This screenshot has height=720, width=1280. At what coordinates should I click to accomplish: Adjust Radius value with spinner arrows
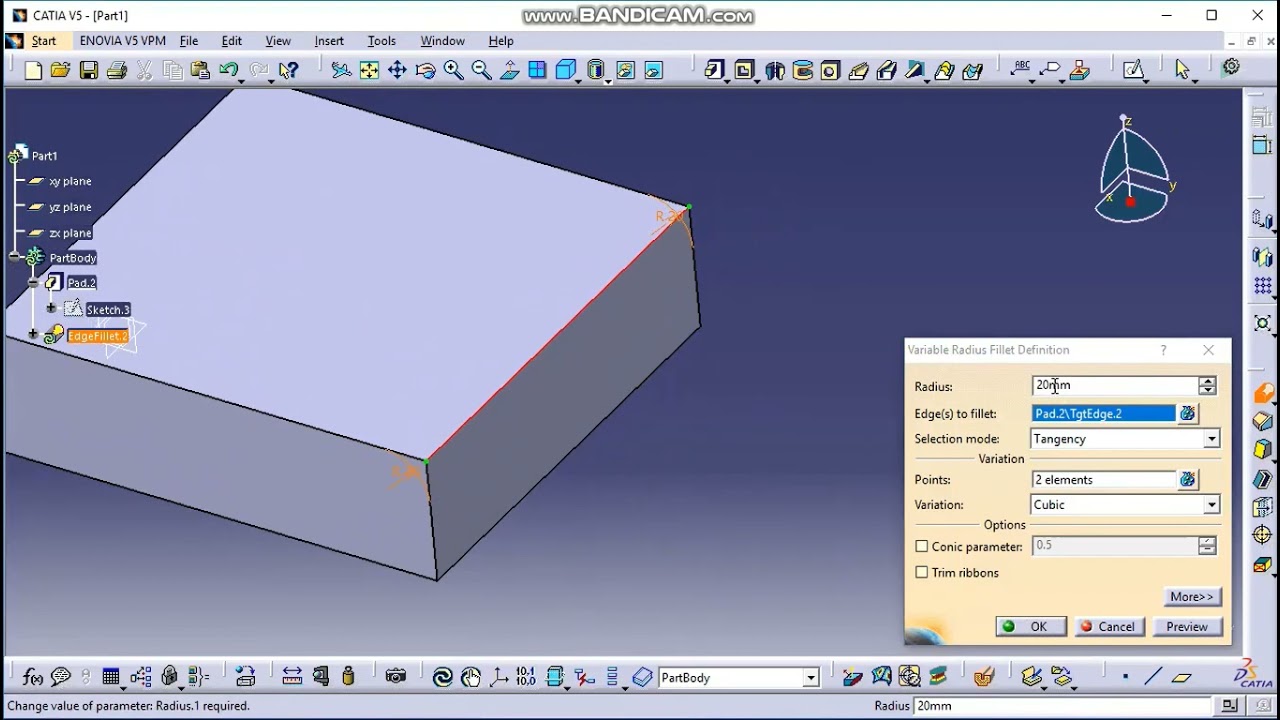(1207, 386)
